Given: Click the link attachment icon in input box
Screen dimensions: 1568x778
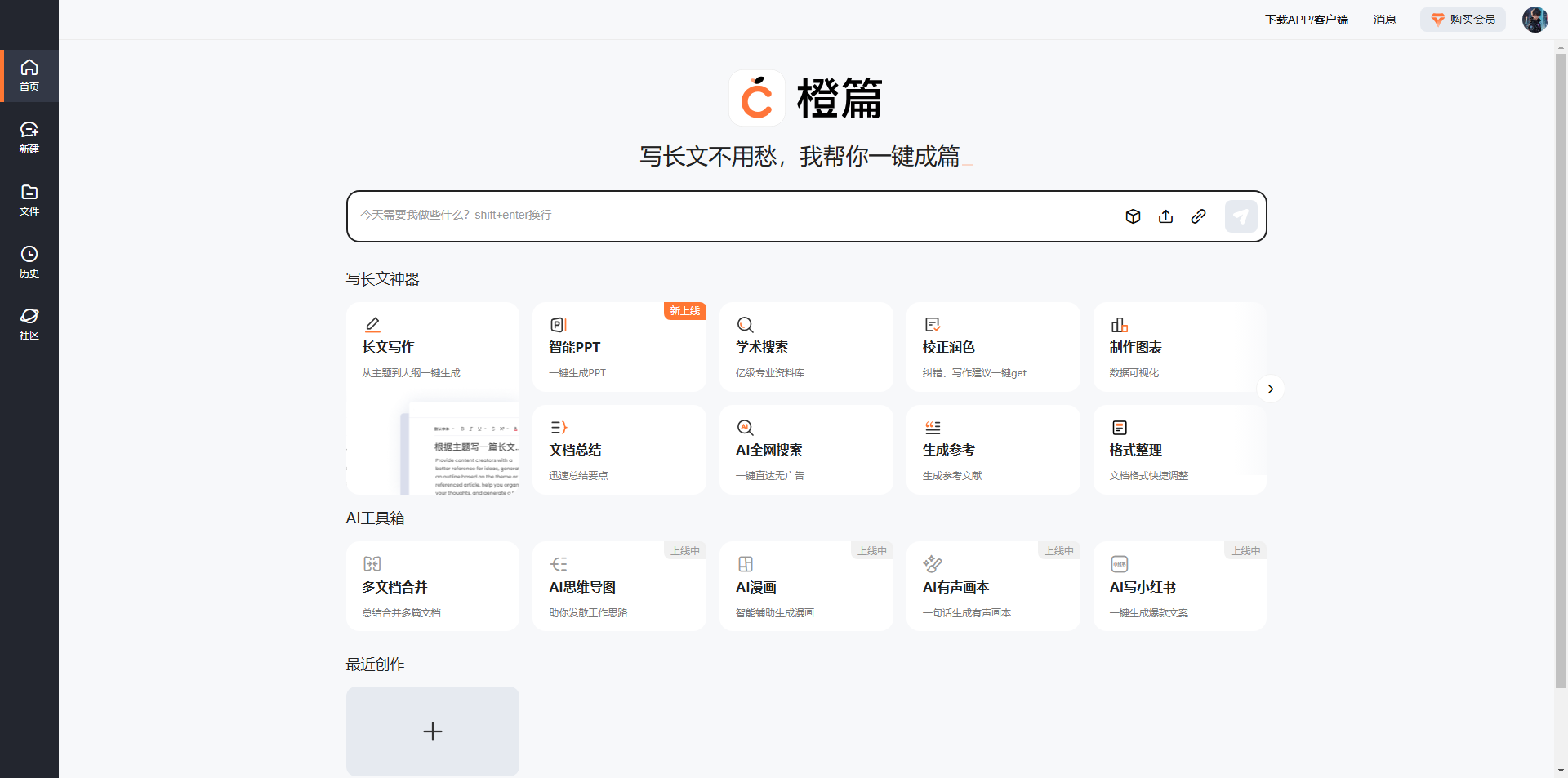Looking at the screenshot, I should click(1198, 216).
